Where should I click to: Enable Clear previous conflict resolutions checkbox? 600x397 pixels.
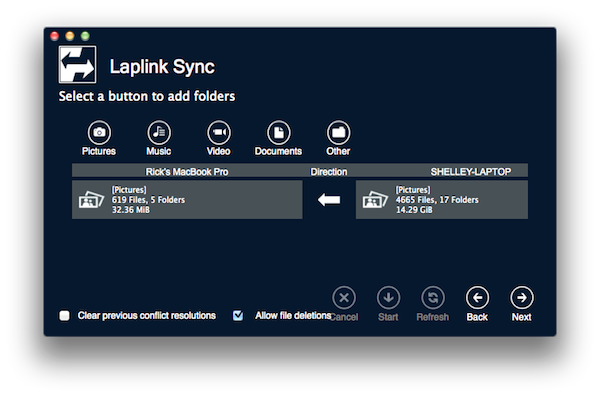tap(64, 315)
